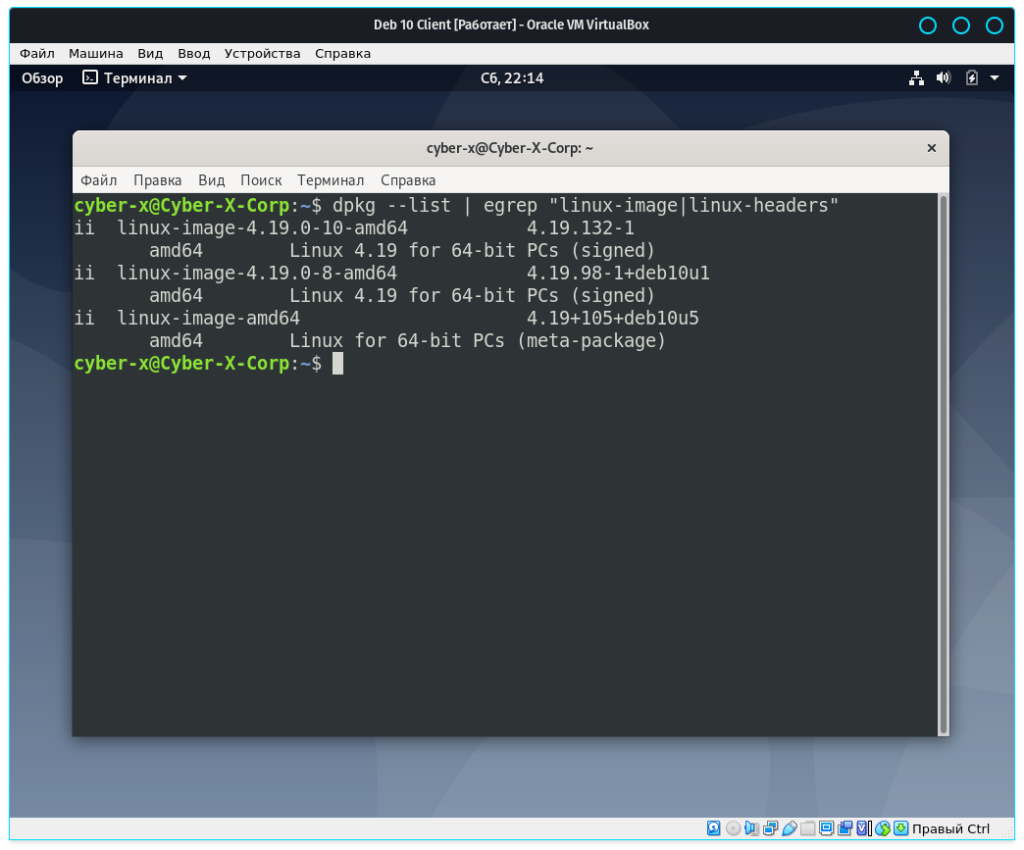Click the Обзор activities button
The width and height of the screenshot is (1024, 850).
[x=42, y=78]
